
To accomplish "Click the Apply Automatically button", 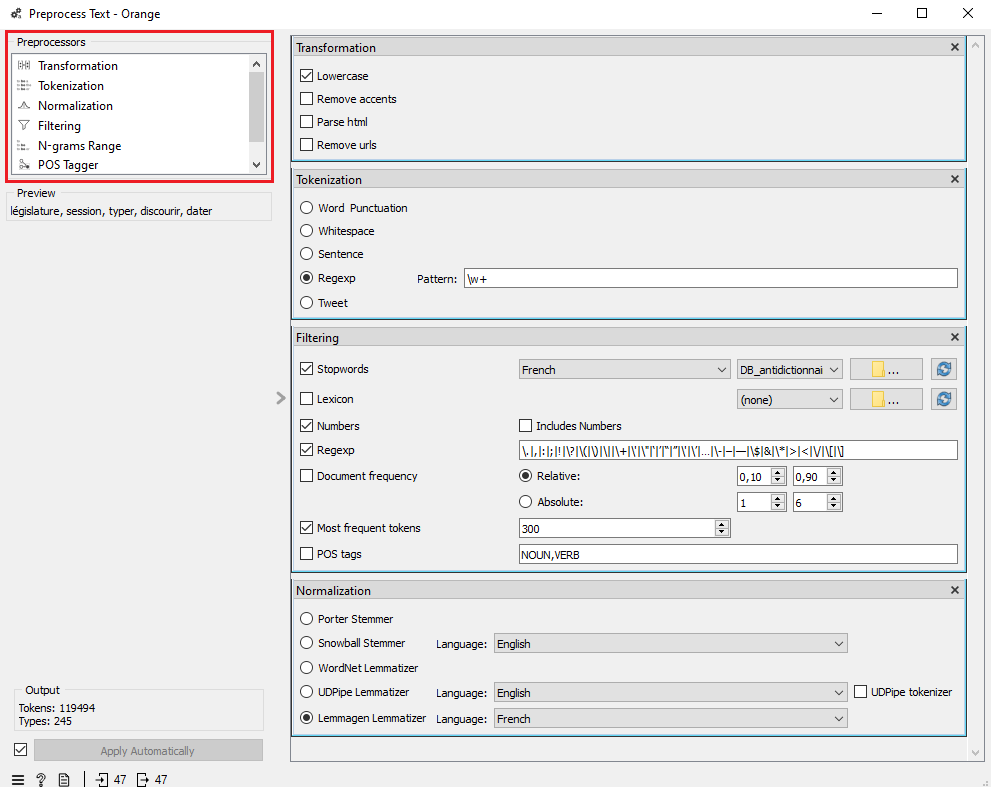I will [x=148, y=751].
